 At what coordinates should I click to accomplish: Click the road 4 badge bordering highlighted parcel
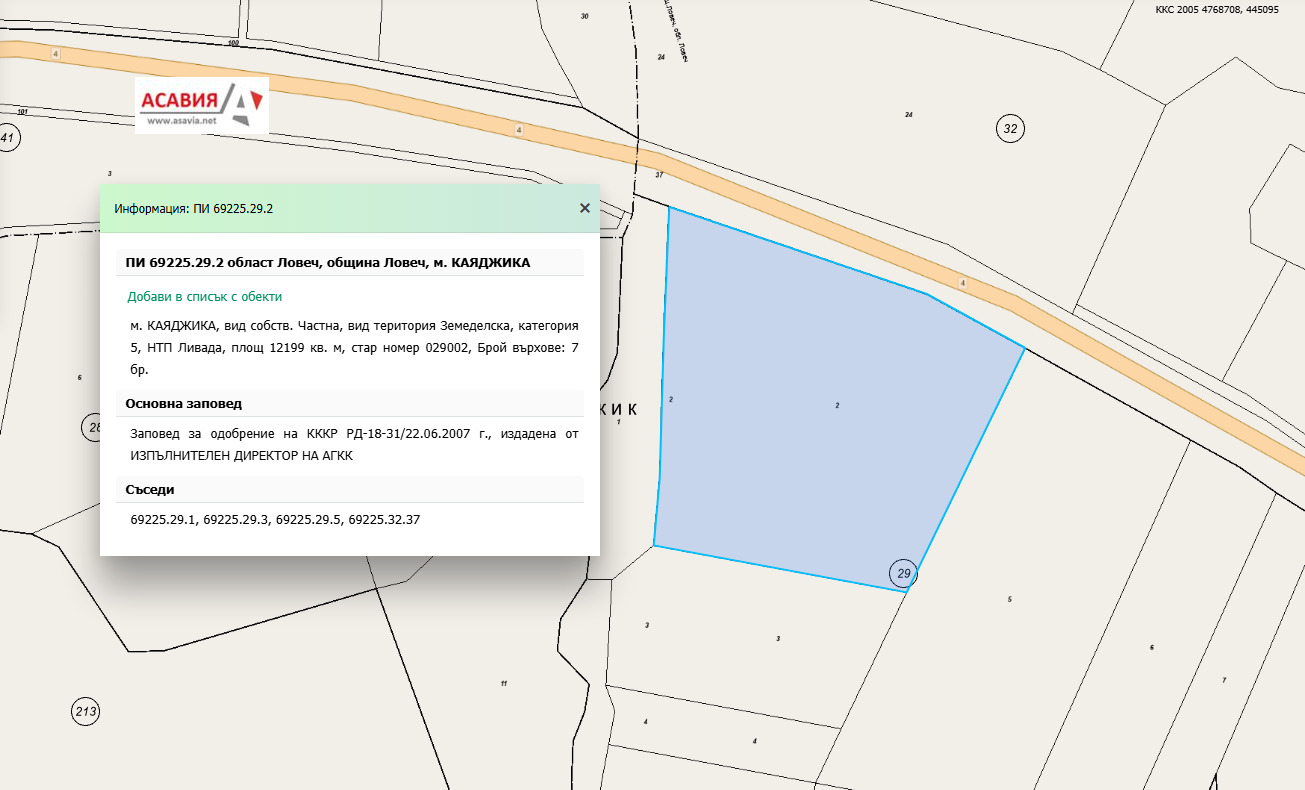pos(963,284)
